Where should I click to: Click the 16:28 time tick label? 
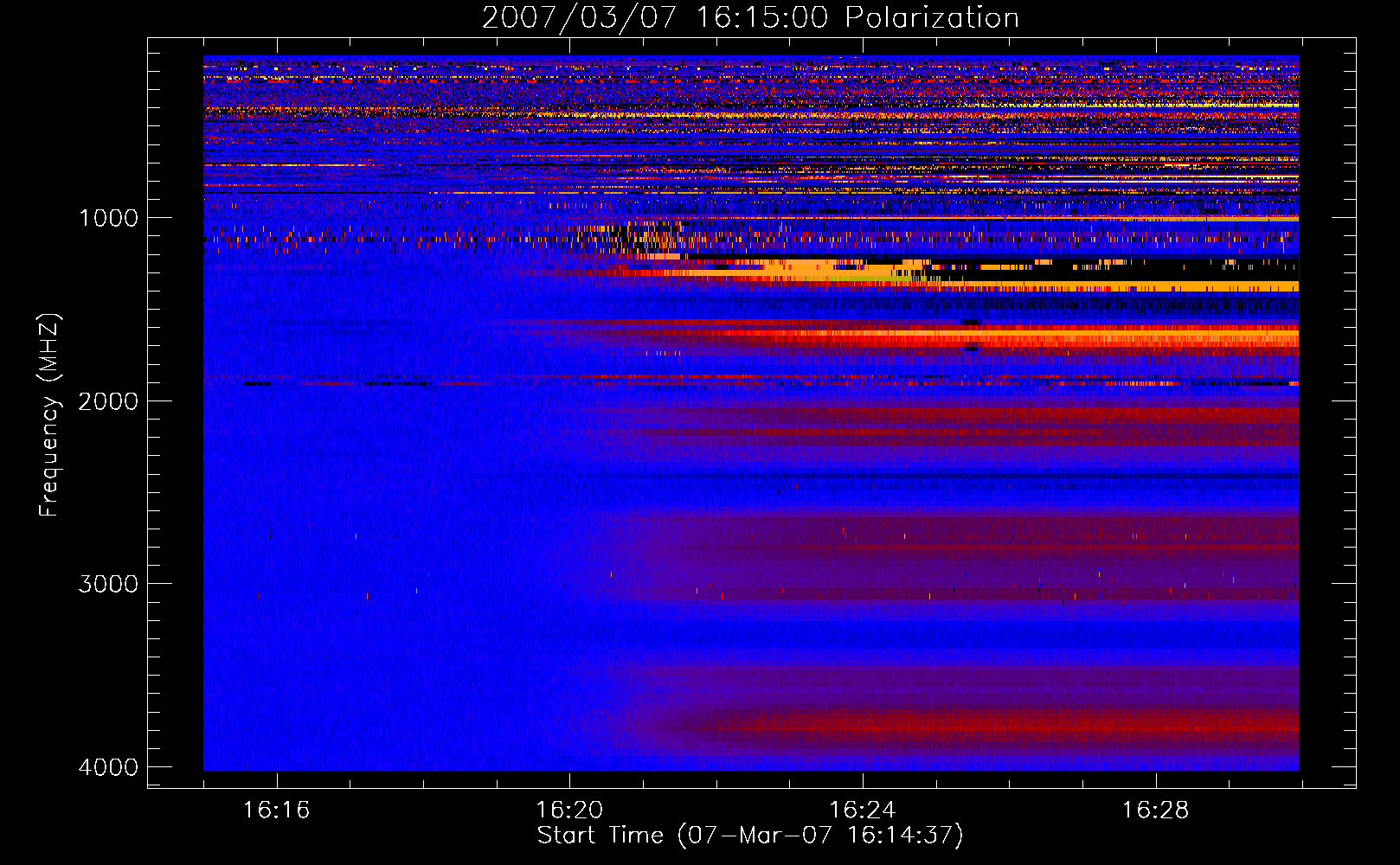coord(1156,811)
